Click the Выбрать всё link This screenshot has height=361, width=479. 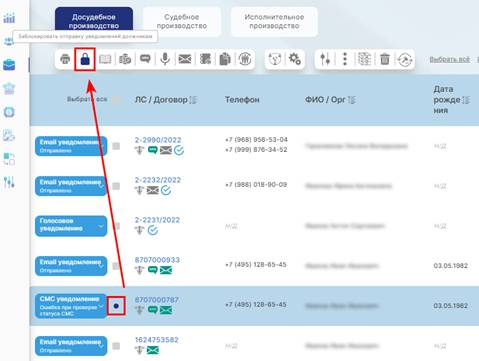click(x=449, y=60)
